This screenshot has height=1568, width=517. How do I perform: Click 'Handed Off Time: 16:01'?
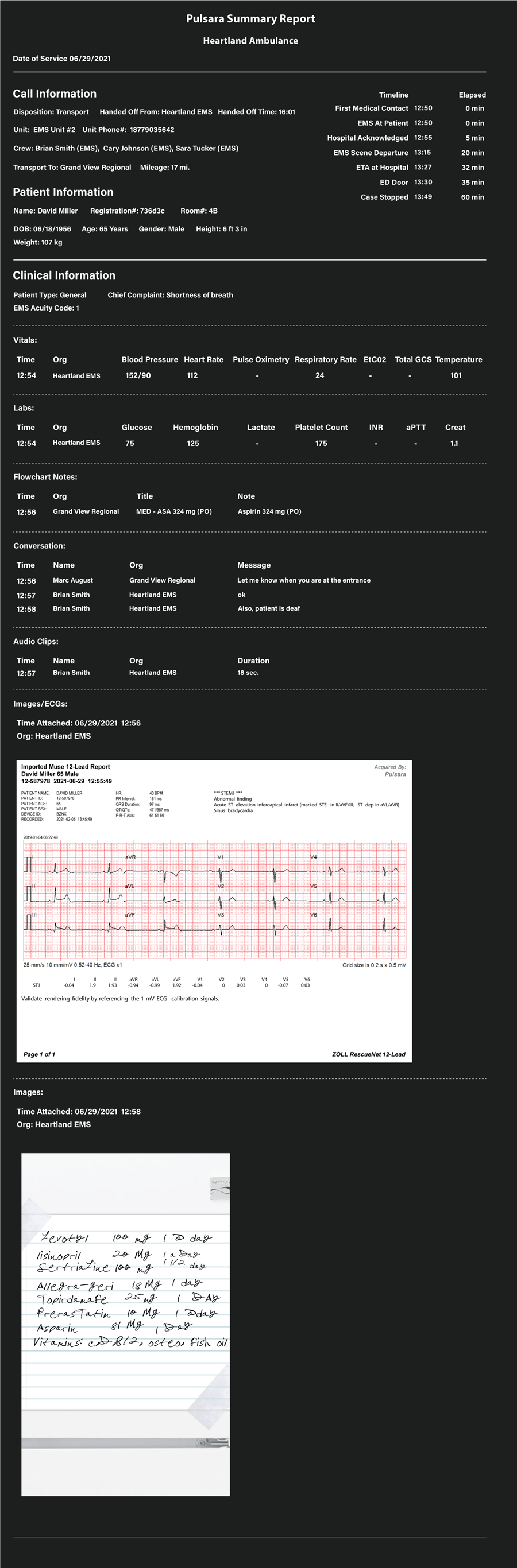256,112
